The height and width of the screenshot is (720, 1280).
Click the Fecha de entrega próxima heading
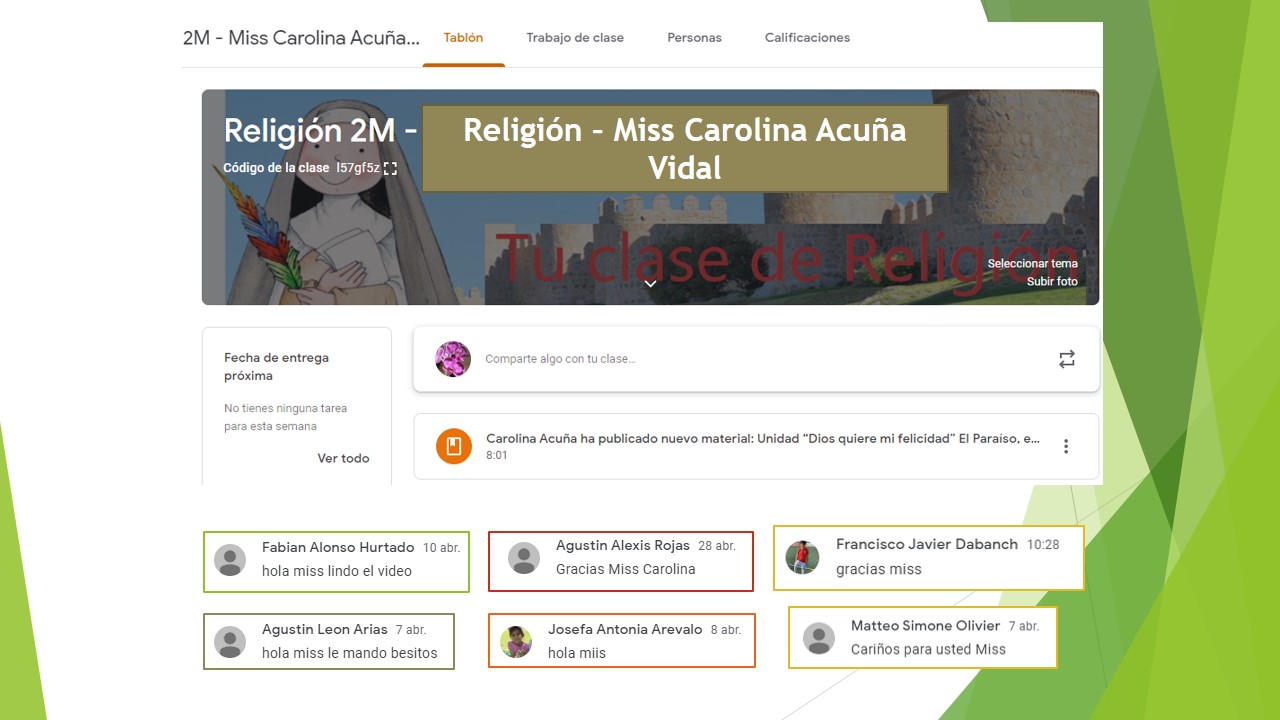(276, 366)
